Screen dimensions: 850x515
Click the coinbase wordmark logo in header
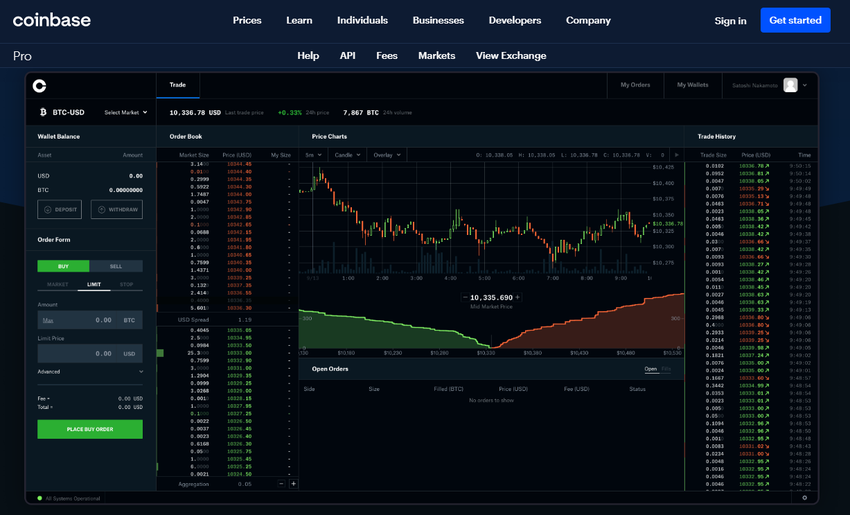[x=52, y=20]
